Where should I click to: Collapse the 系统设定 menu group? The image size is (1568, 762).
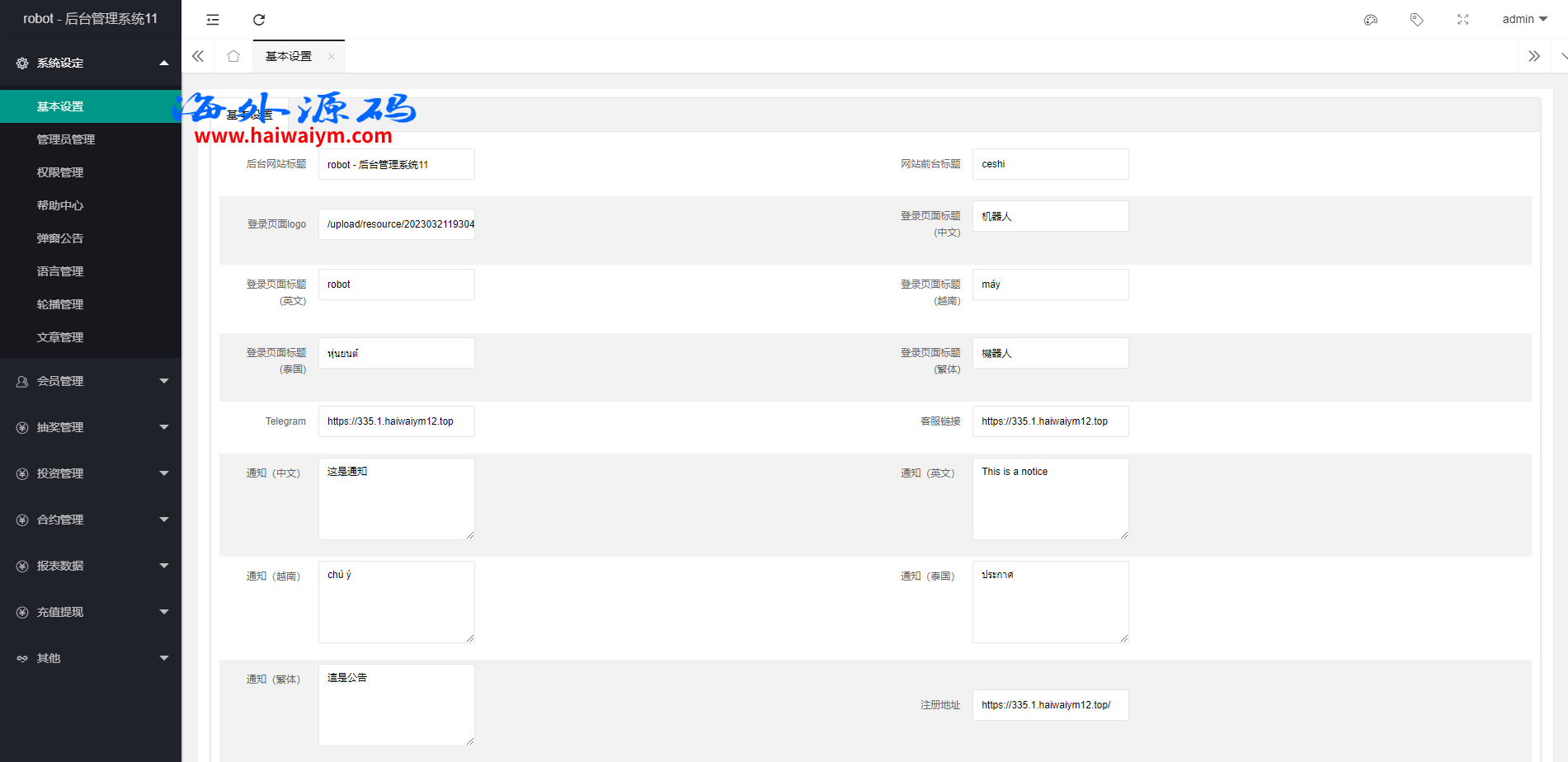tap(91, 63)
